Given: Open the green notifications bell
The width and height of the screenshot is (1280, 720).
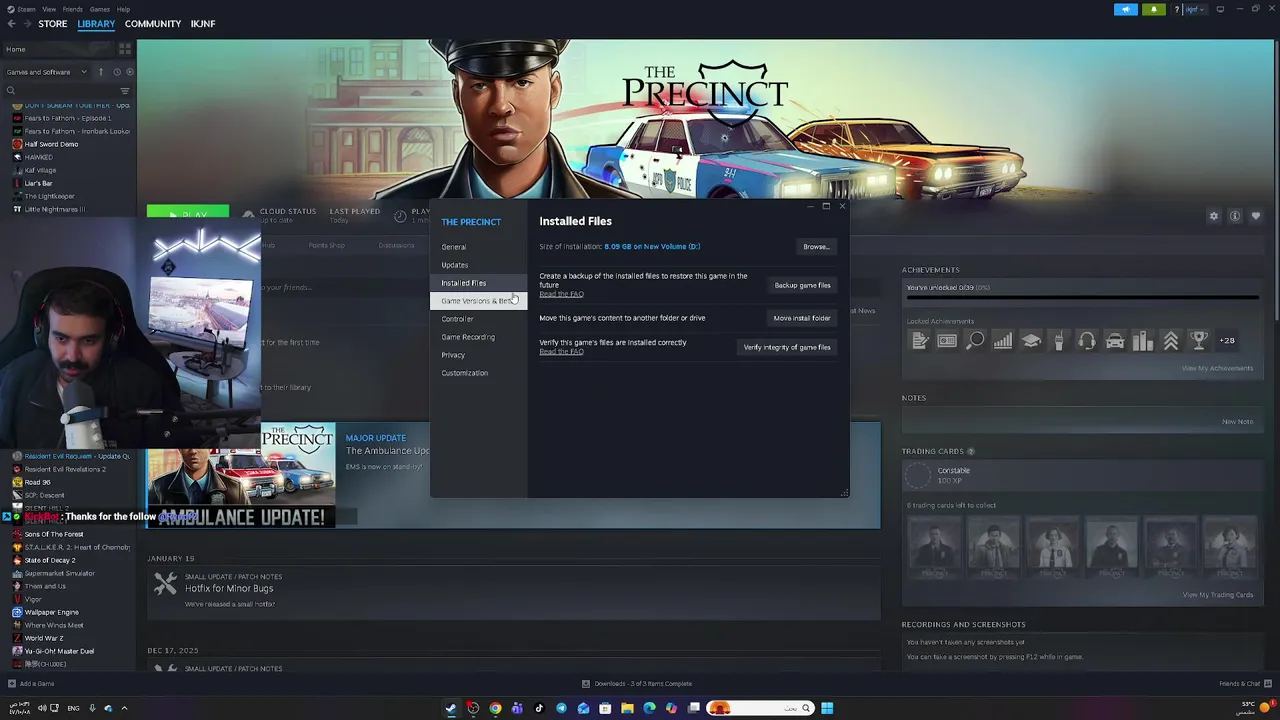Looking at the screenshot, I should click(1154, 9).
